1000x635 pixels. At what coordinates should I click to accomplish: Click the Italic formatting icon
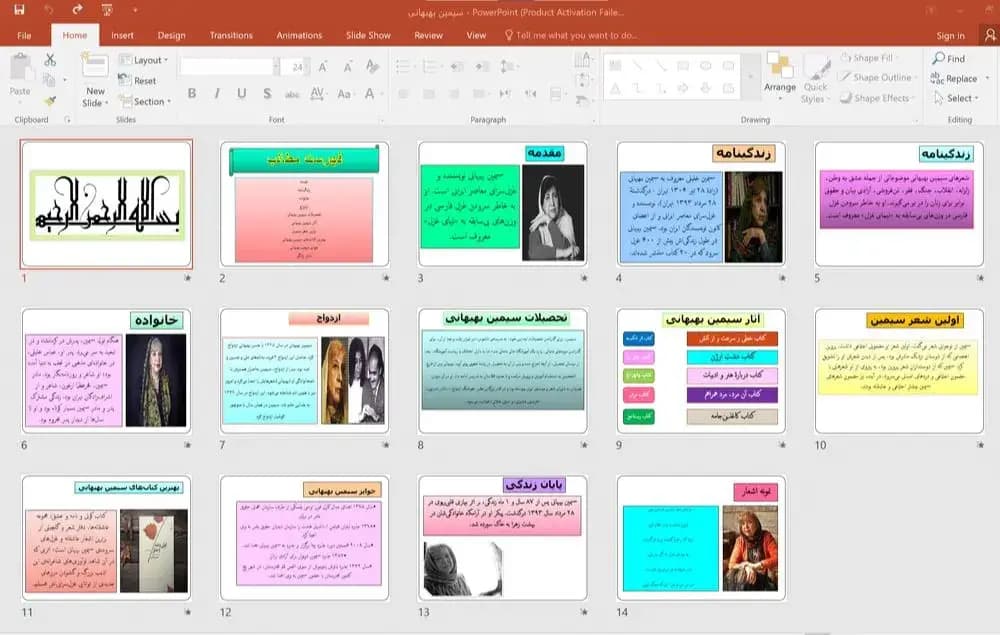217,94
